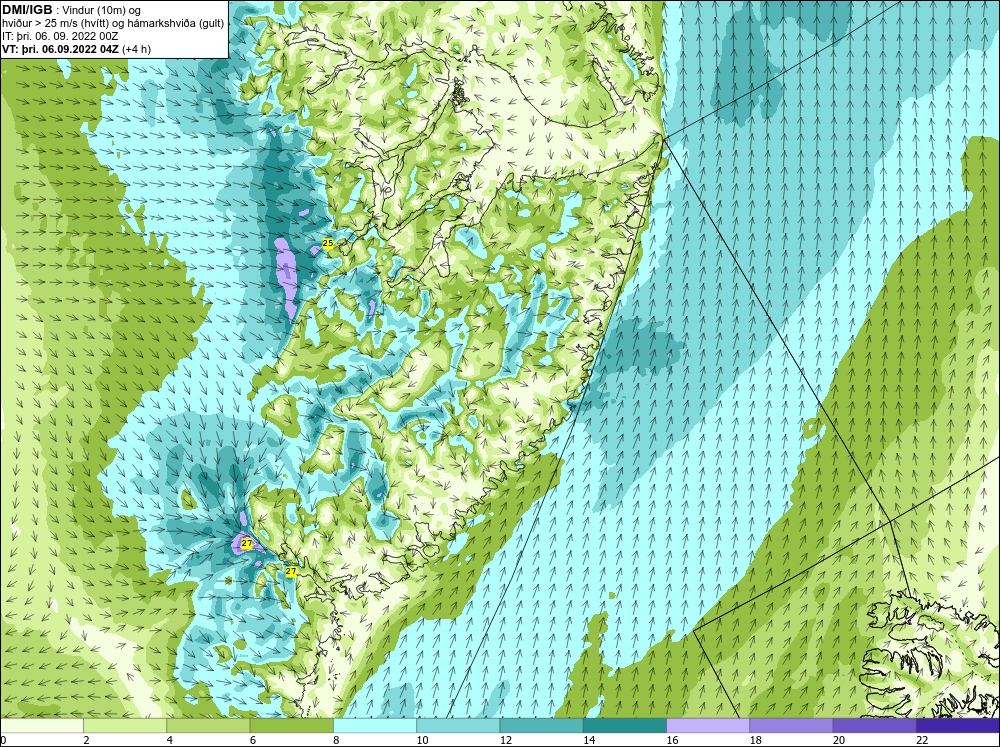Click the 6–8 m/s green legend swatch
The height and width of the screenshot is (747, 1000).
click(x=291, y=726)
